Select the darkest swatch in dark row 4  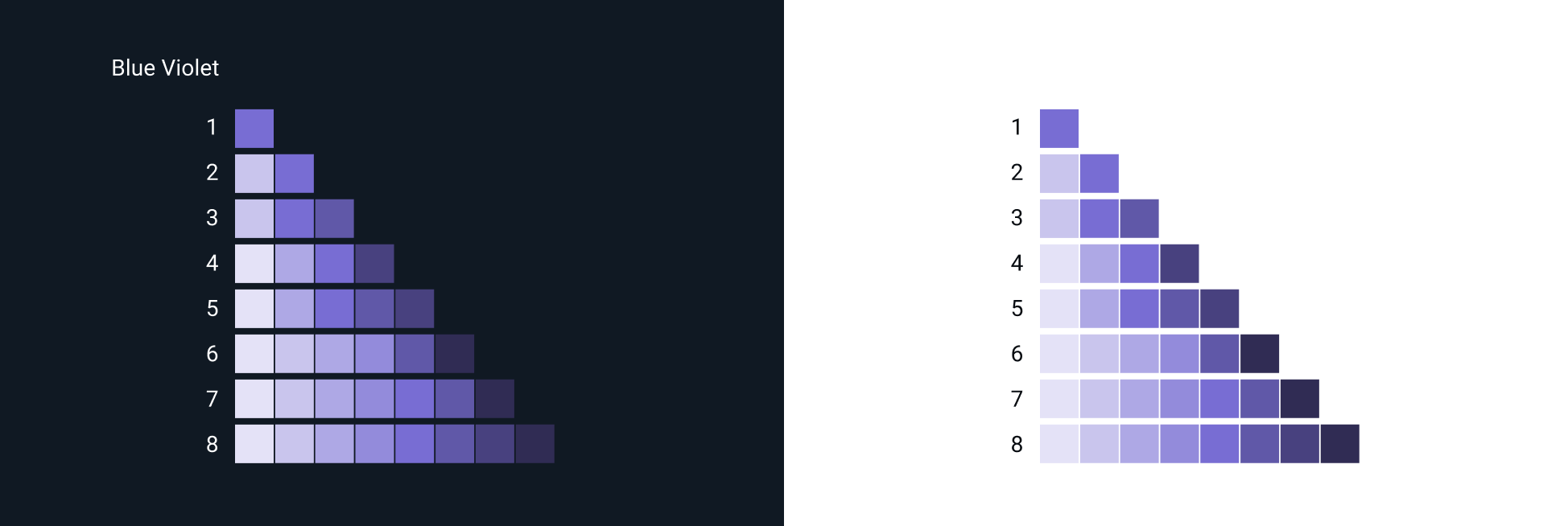pos(374,264)
